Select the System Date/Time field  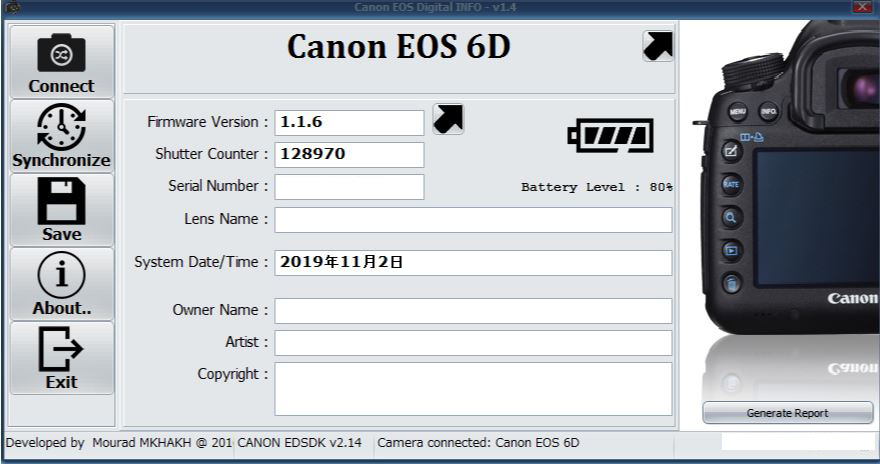[473, 263]
